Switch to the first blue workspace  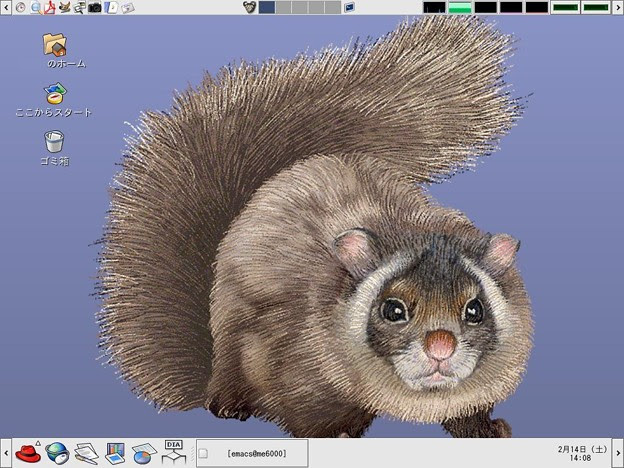click(267, 7)
